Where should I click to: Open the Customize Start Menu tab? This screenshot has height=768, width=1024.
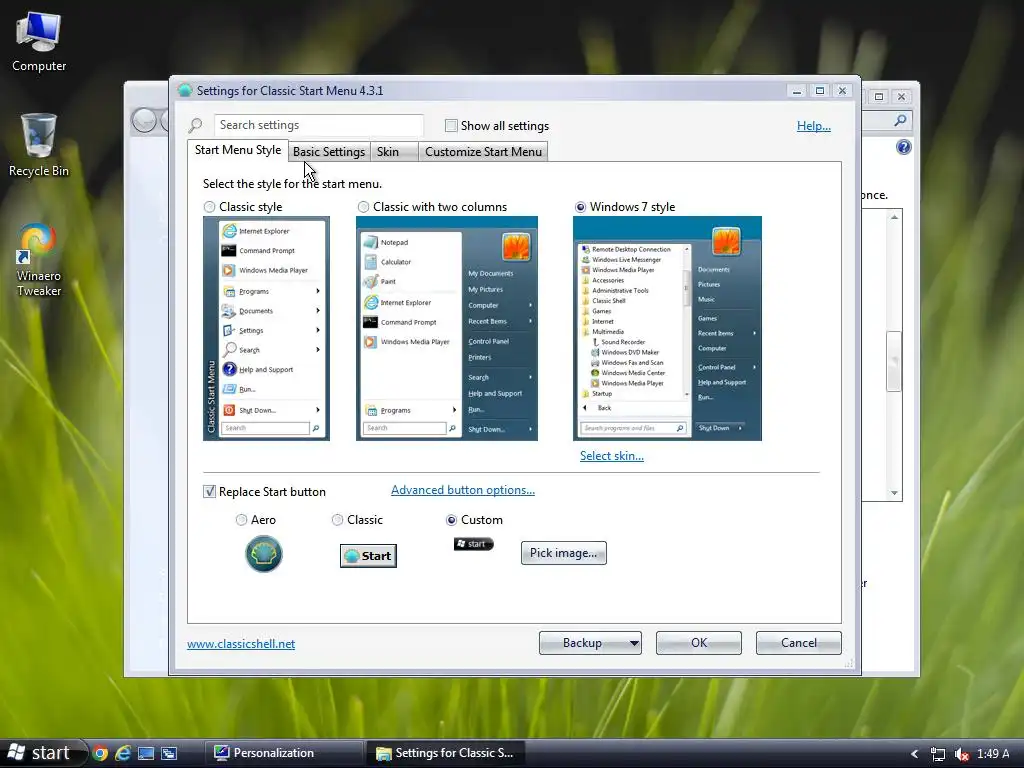pos(483,152)
